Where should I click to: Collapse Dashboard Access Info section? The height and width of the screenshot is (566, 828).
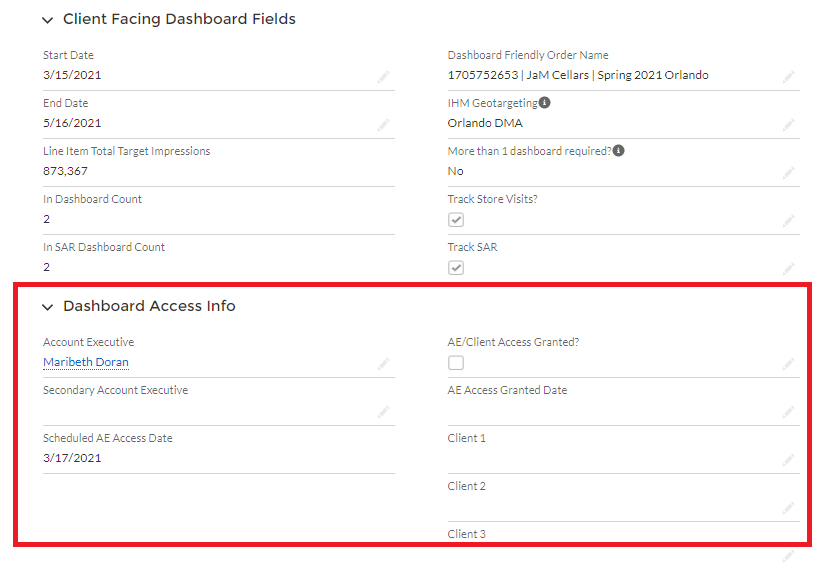click(x=48, y=307)
